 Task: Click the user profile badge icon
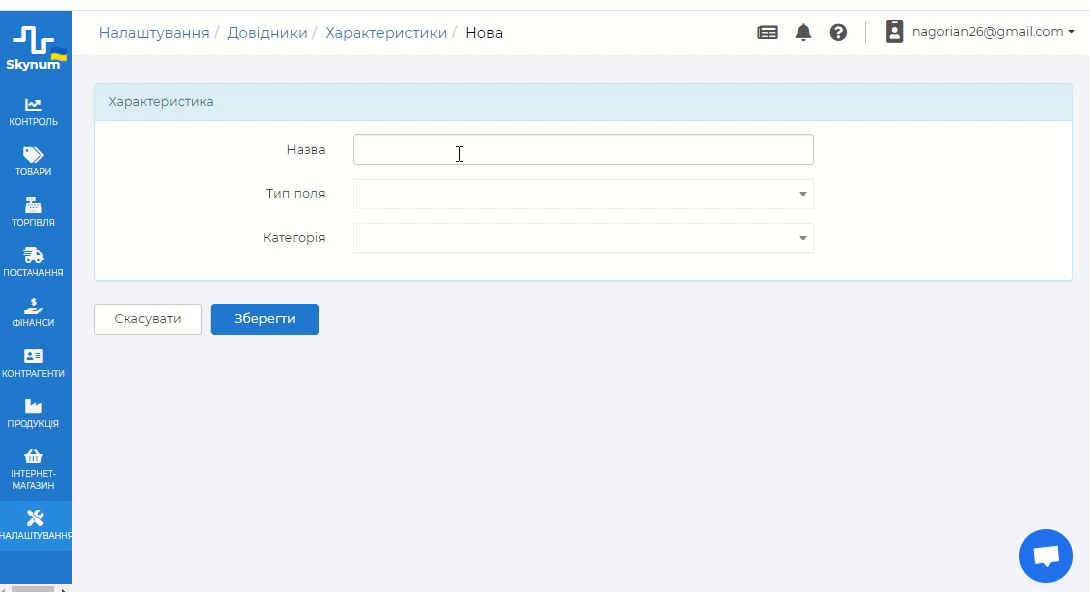point(894,32)
